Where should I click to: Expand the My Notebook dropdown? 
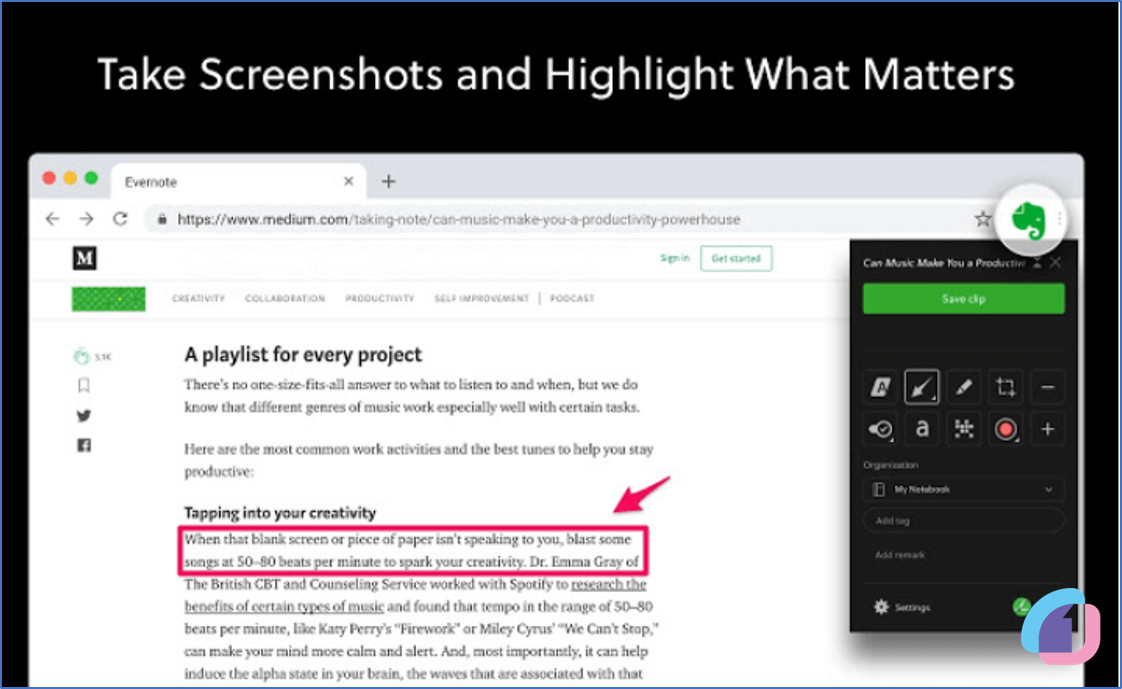[x=964, y=489]
